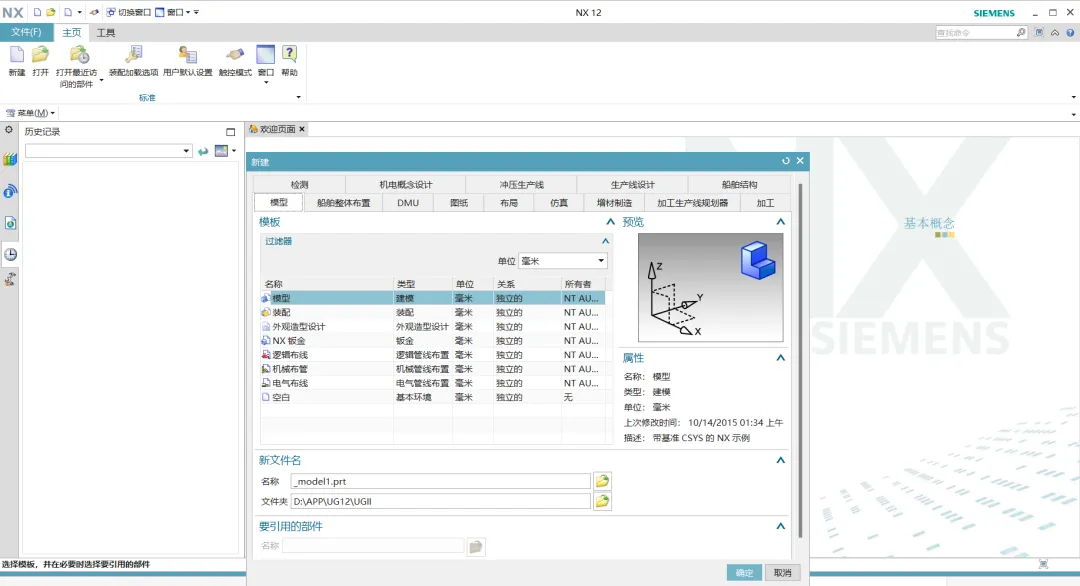This screenshot has height=586, width=1080.
Task: Open the 菜单(M) dropdown
Action: tap(30, 113)
